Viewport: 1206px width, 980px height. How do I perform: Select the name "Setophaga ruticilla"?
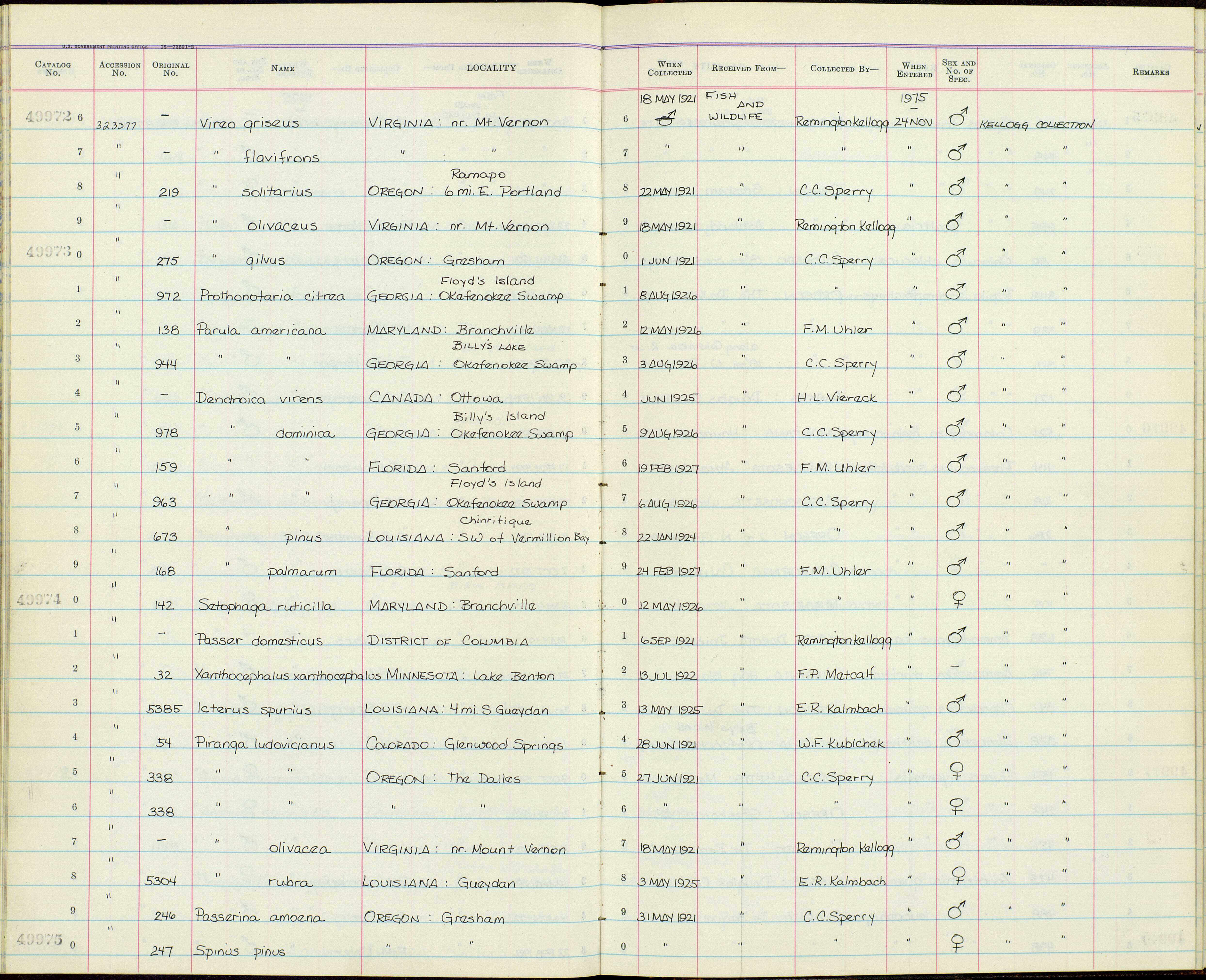pos(266,606)
